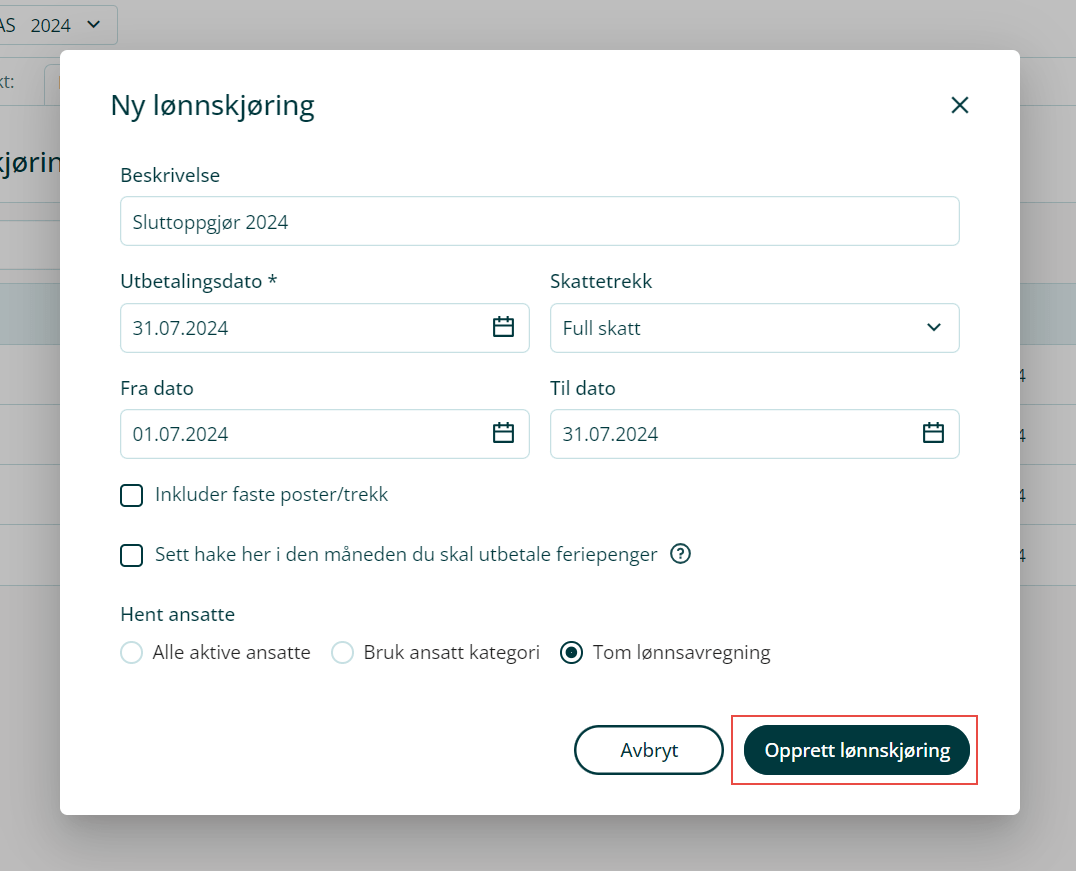Select Alle aktive ansatte radio option

pos(131,653)
